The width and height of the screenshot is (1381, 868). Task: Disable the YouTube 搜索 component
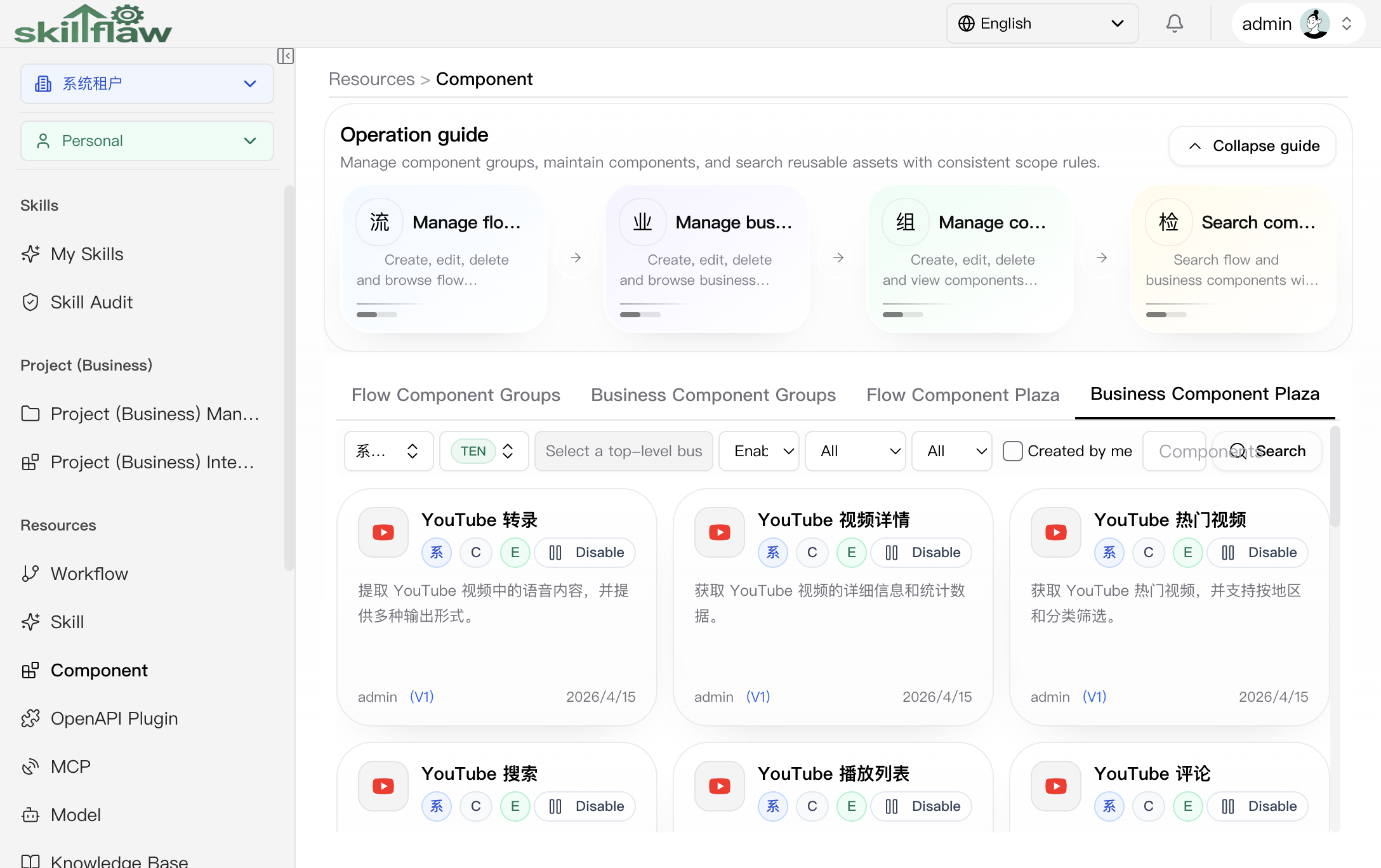(x=585, y=806)
